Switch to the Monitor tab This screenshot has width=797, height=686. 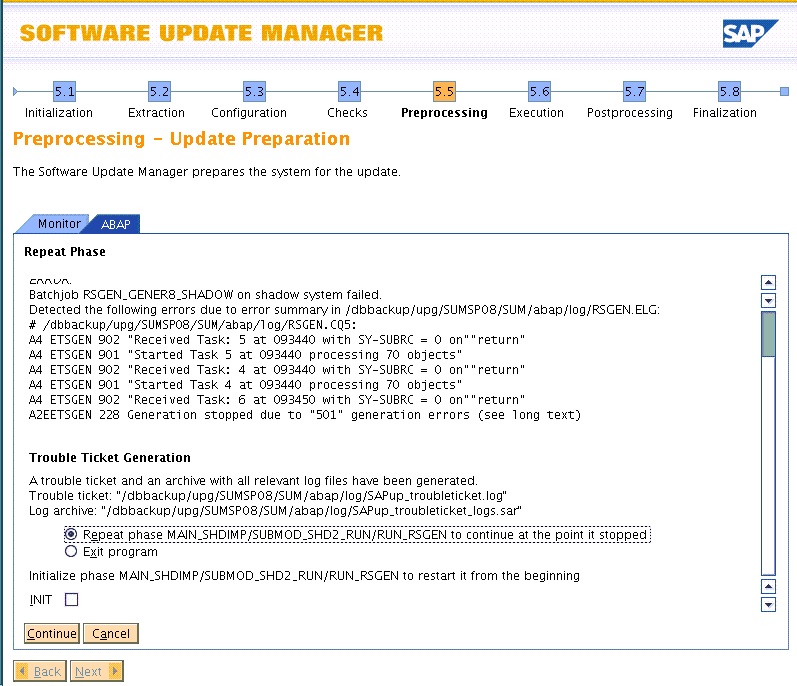click(x=59, y=224)
